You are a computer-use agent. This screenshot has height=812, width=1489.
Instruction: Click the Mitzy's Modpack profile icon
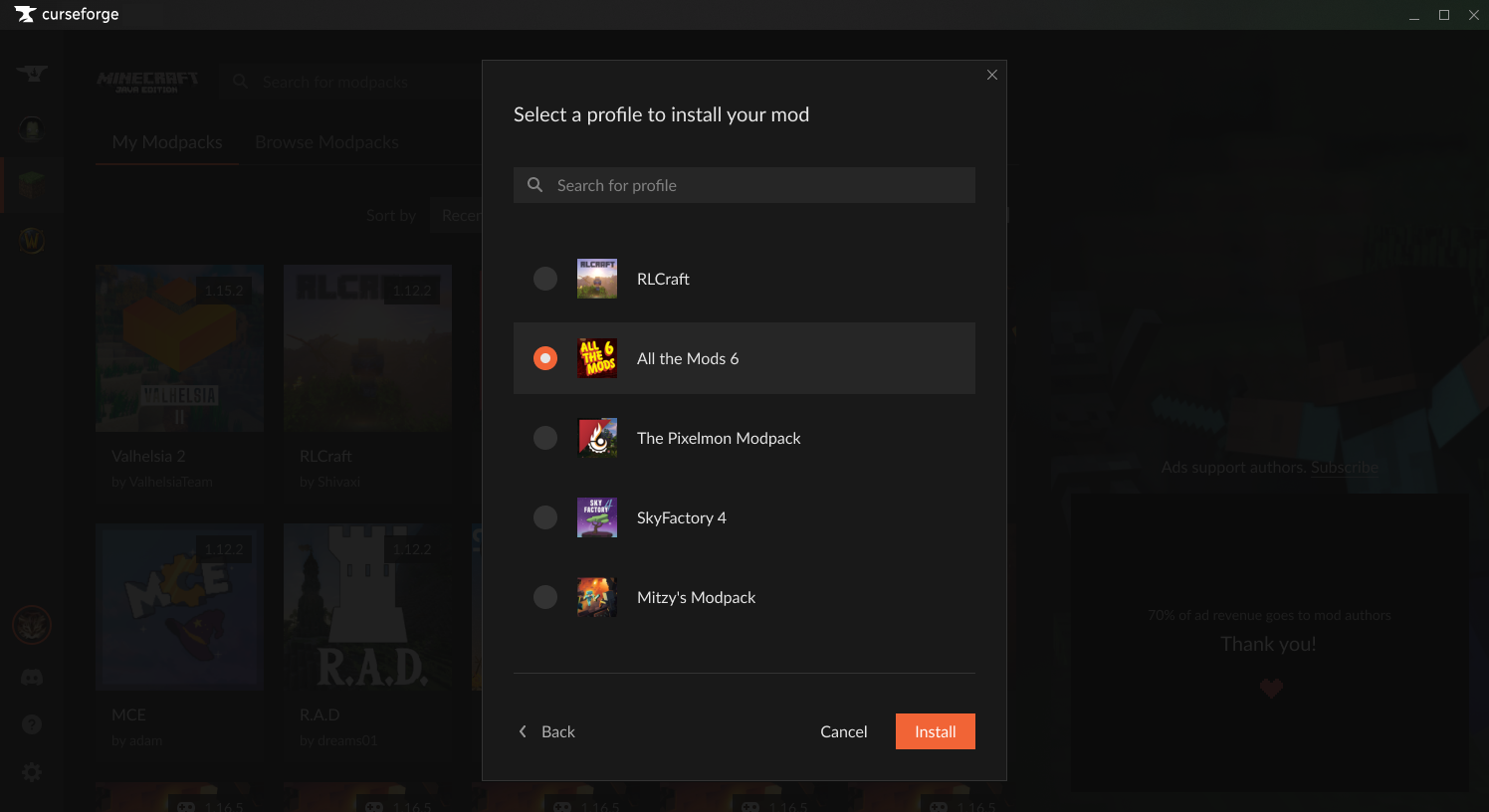597,597
